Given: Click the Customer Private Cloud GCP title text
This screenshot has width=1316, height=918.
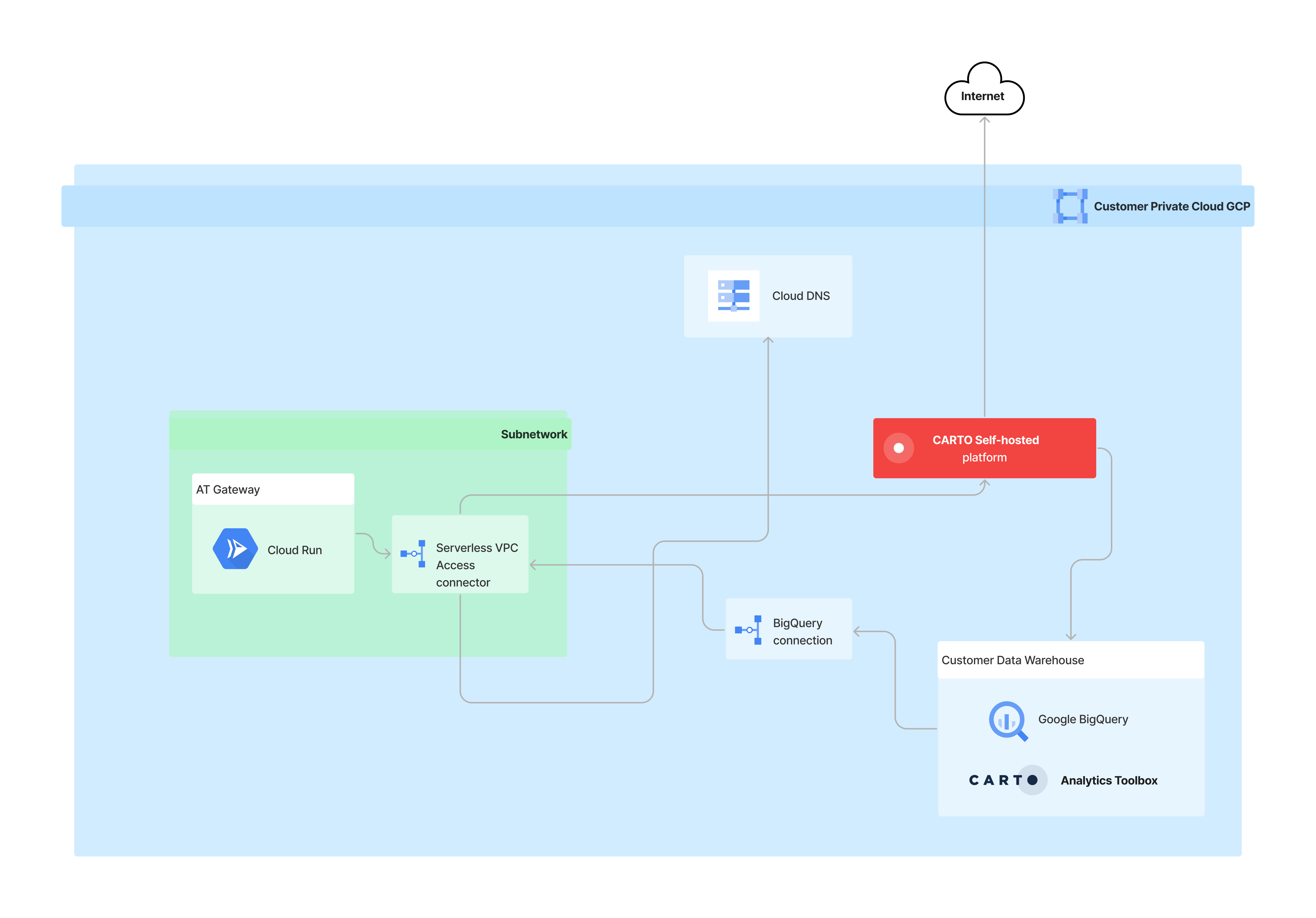Looking at the screenshot, I should point(1172,206).
